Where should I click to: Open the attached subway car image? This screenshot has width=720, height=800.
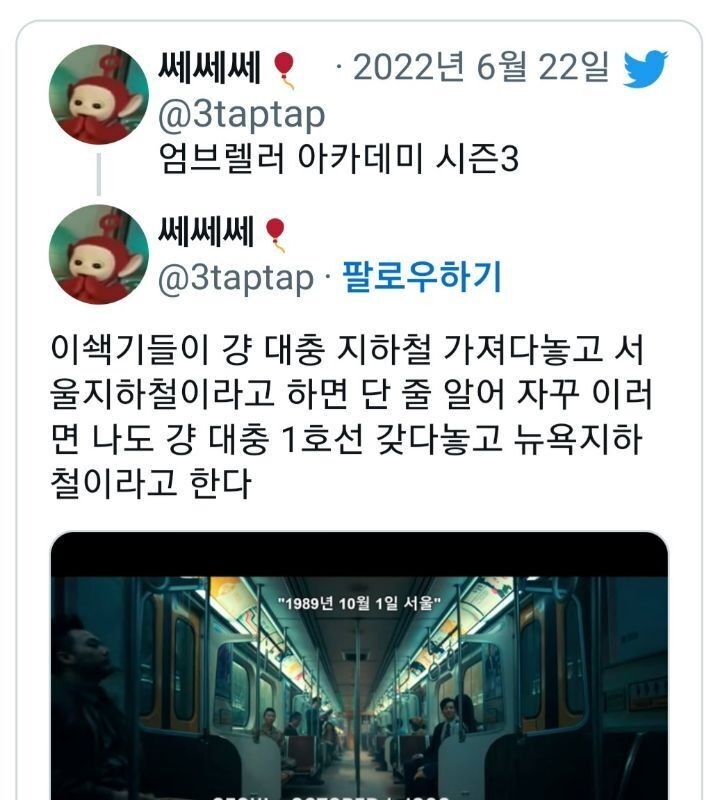(359, 666)
